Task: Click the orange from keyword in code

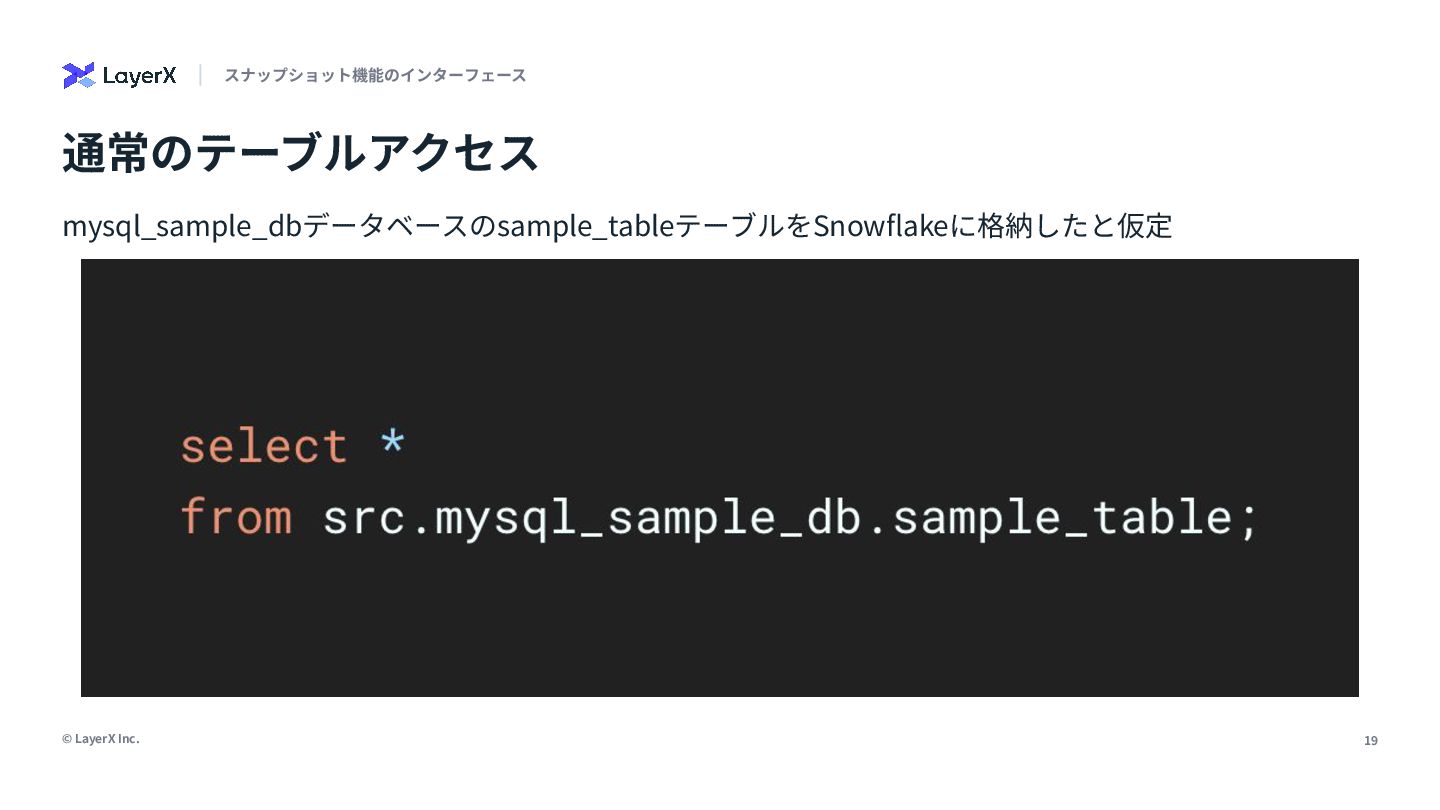Action: click(236, 518)
